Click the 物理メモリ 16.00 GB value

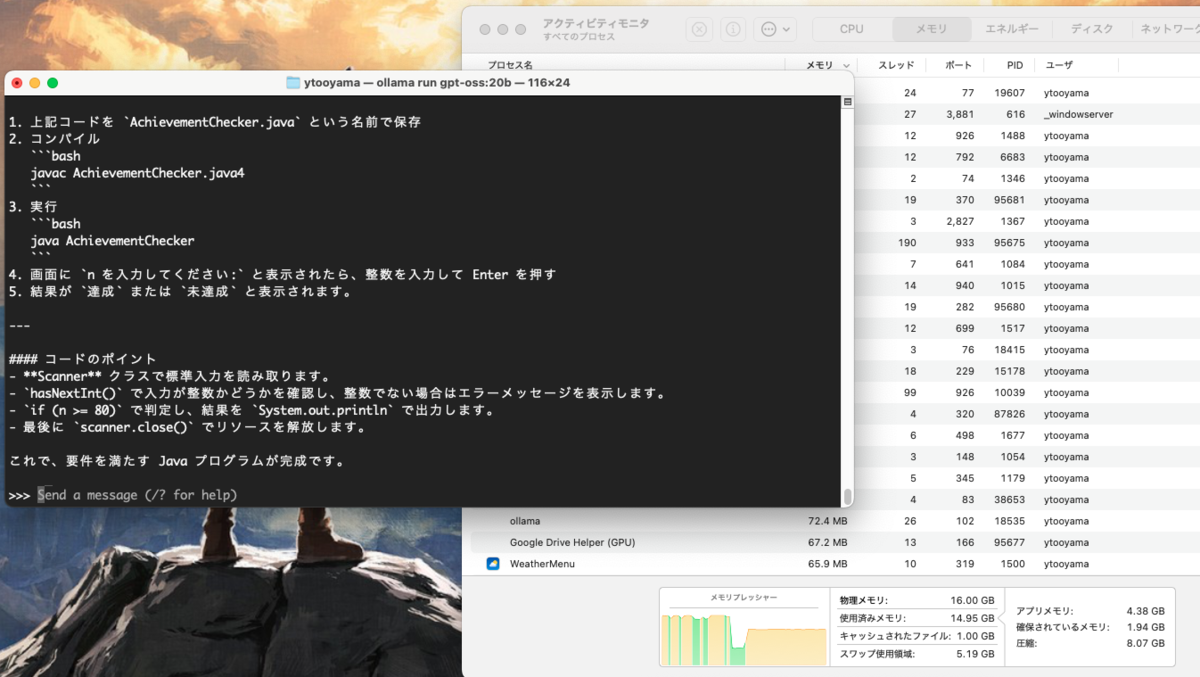972,601
